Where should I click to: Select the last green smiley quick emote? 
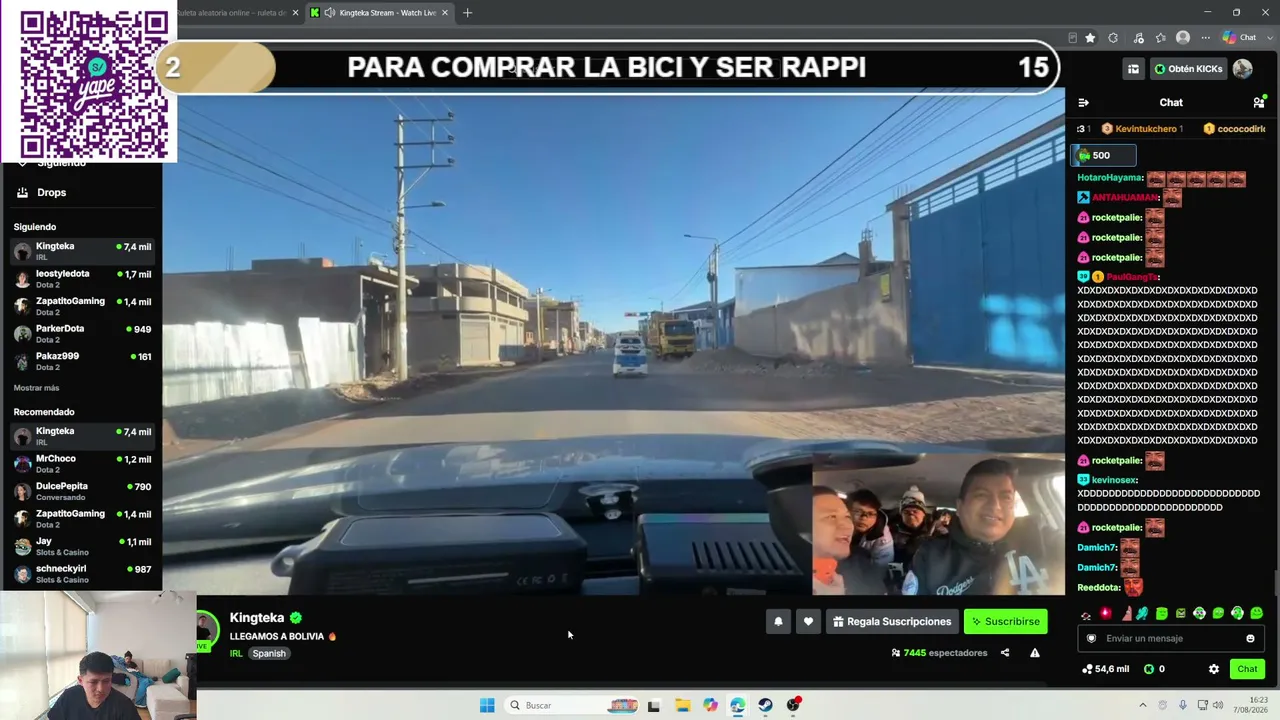pos(1257,614)
